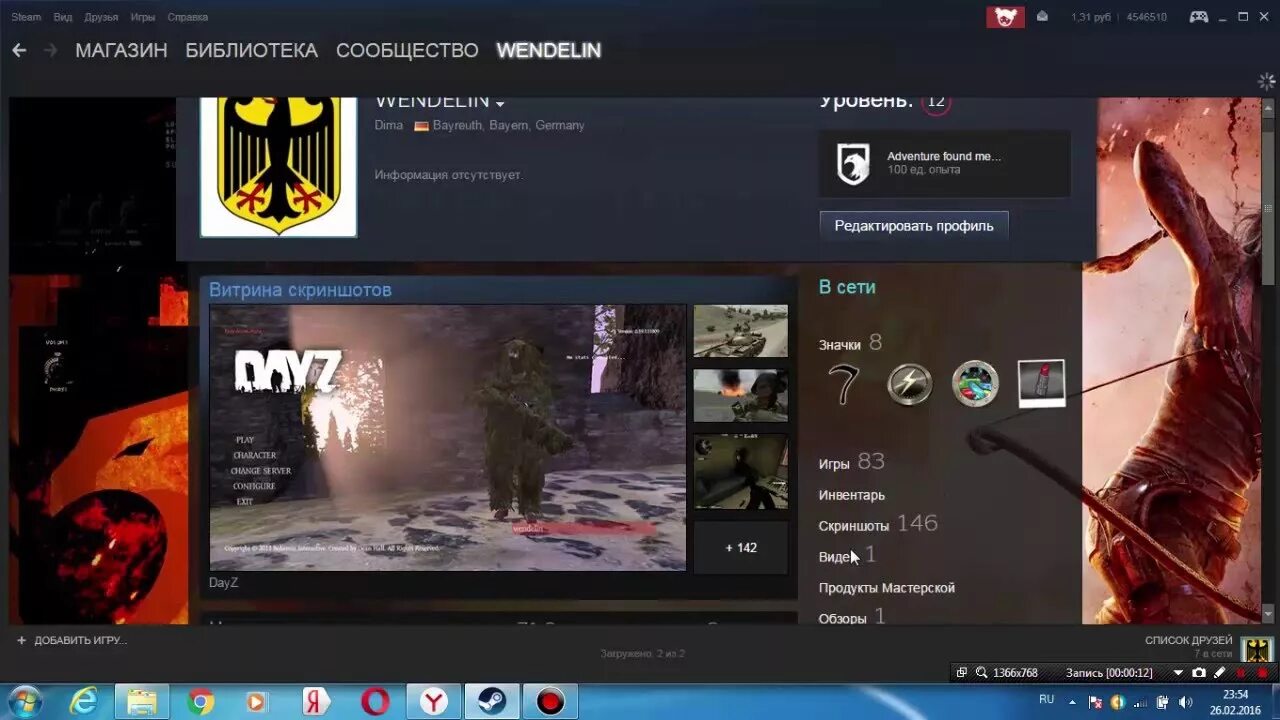The width and height of the screenshot is (1280, 720).
Task: Open the lipstick photo badge
Action: tap(1041, 384)
